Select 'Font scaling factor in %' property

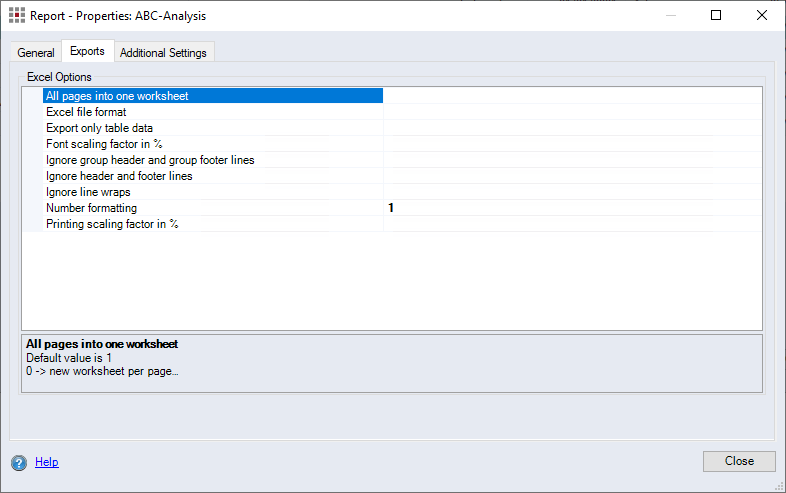[x=104, y=144]
